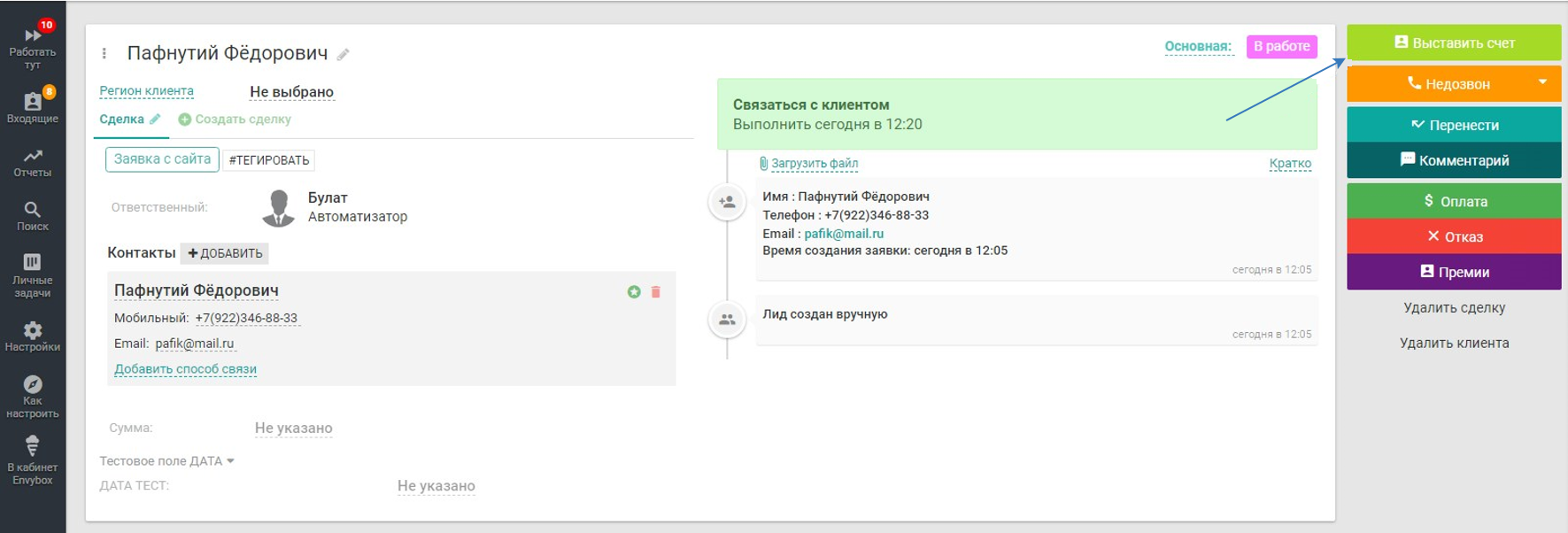Click the client name Пафнутий Фёдорович heading
Viewport: 1568px width, 533px height.
coord(228,53)
